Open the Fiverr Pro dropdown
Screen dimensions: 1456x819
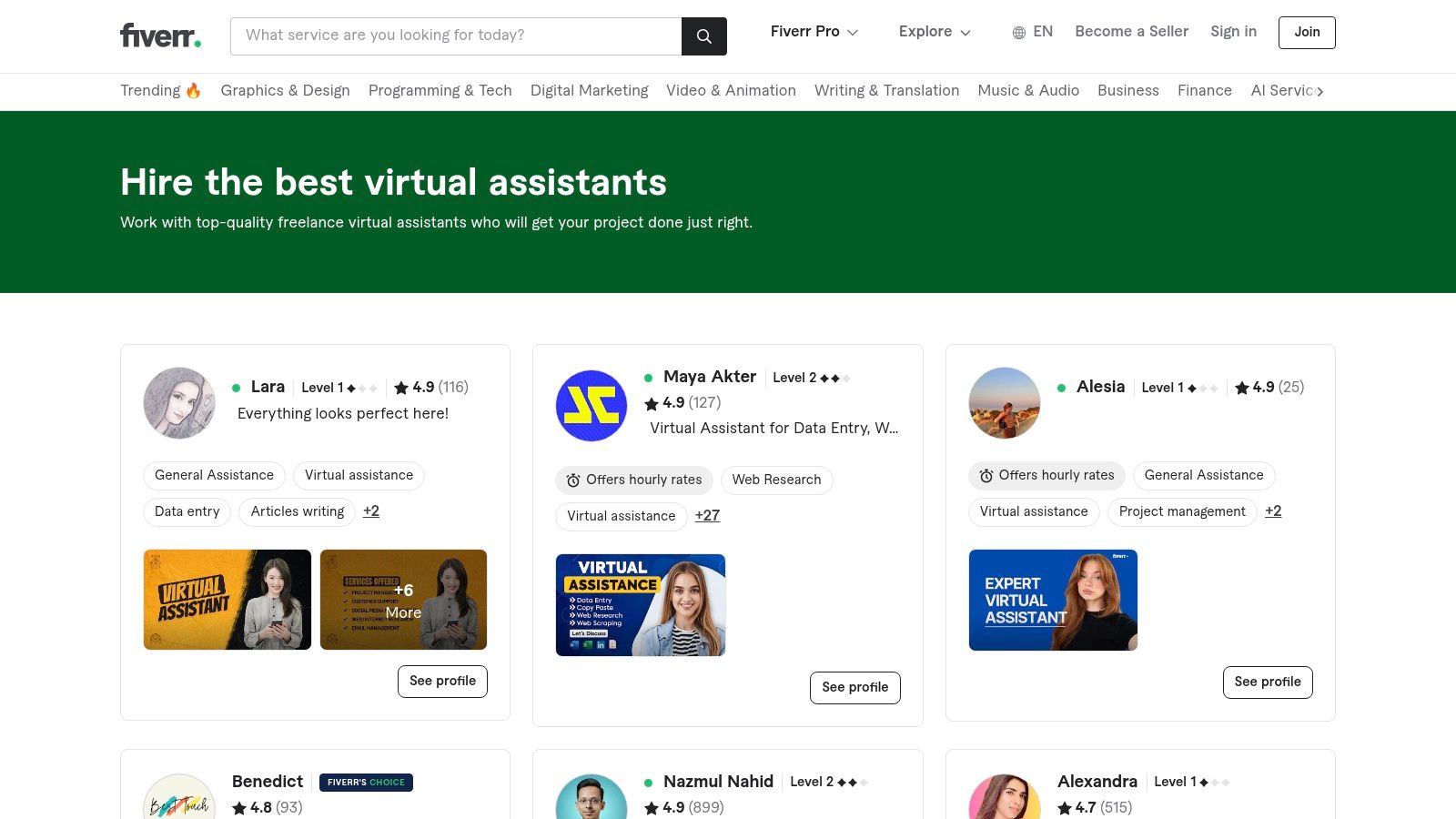[814, 32]
